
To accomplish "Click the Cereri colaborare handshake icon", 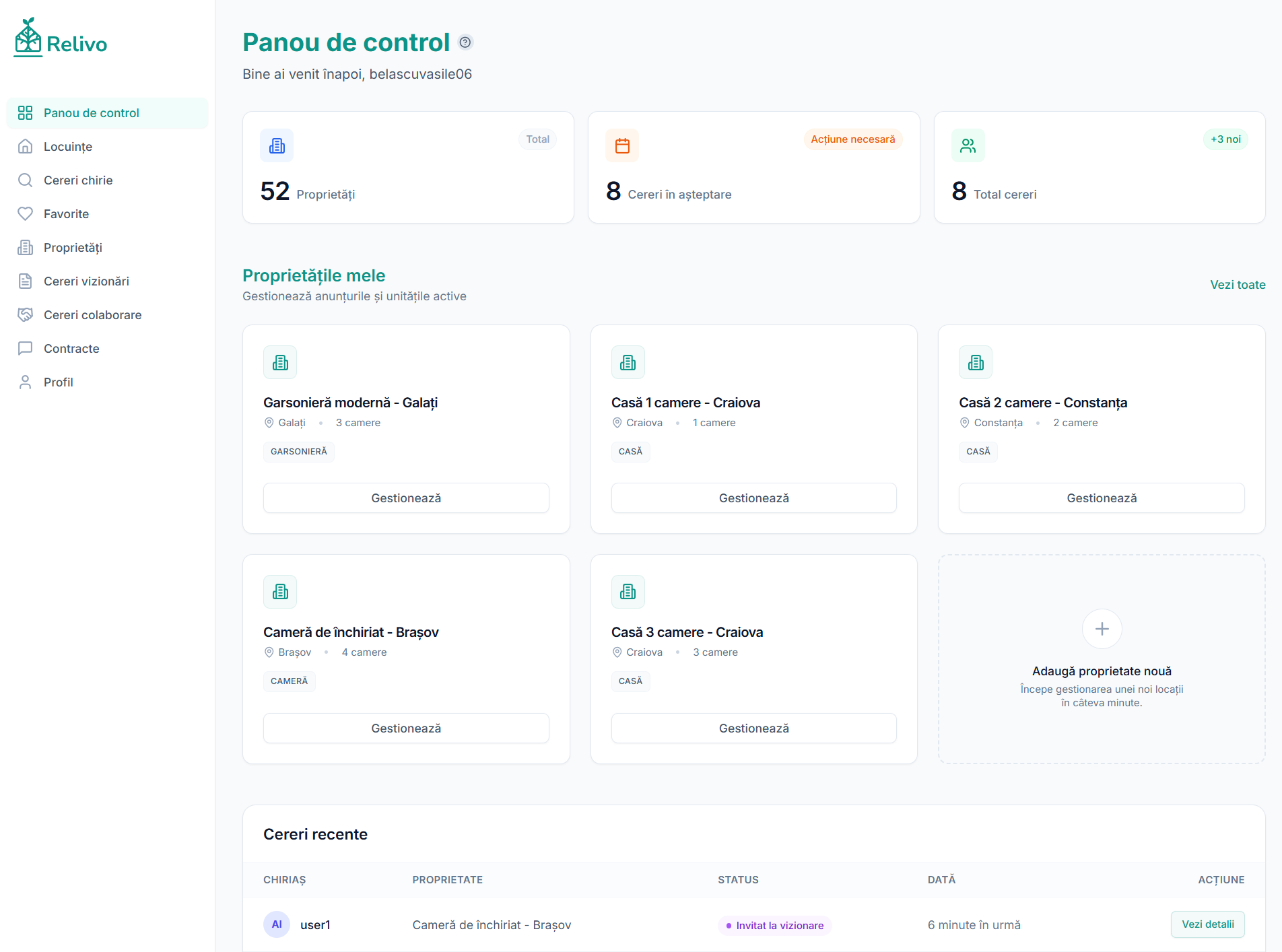I will pos(26,314).
